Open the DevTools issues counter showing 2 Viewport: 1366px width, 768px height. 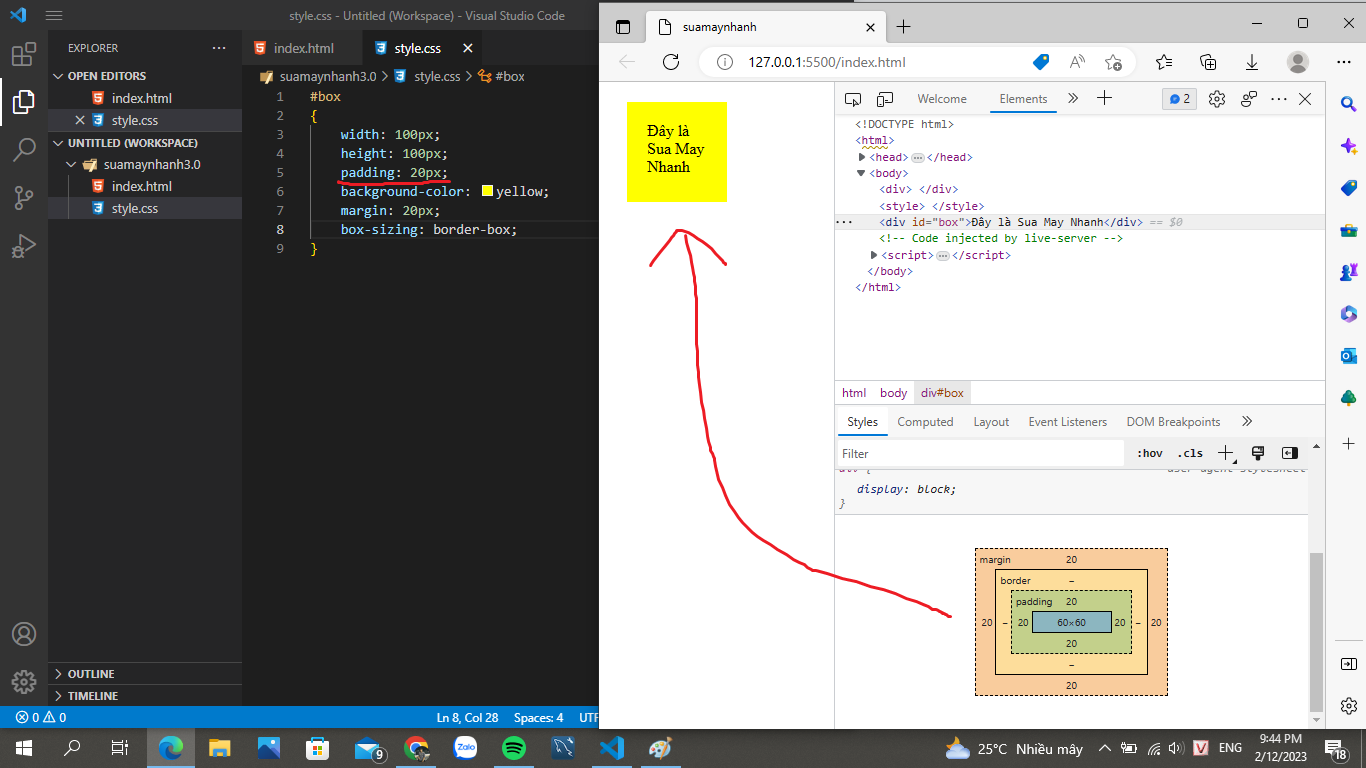[1179, 99]
